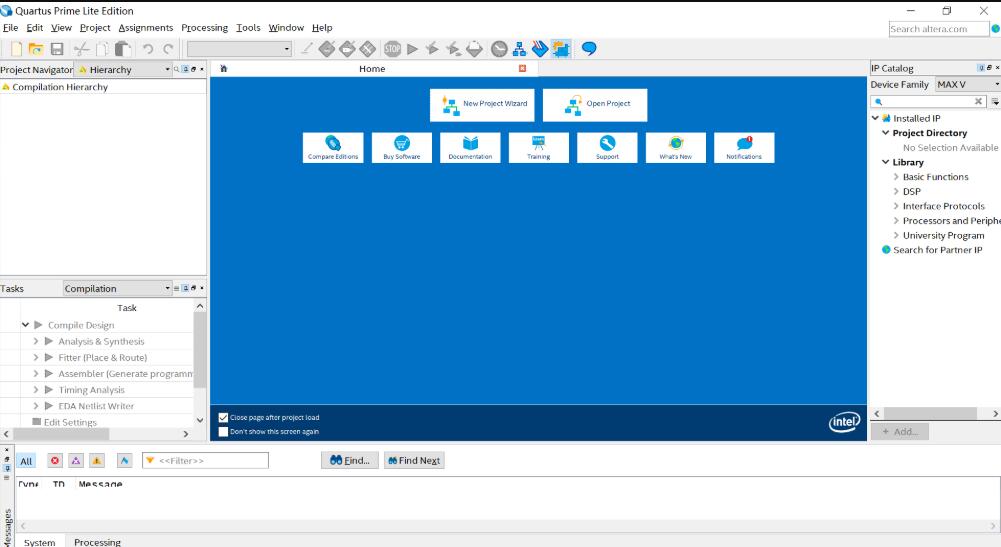Click the STOP processing icon

coord(393,49)
